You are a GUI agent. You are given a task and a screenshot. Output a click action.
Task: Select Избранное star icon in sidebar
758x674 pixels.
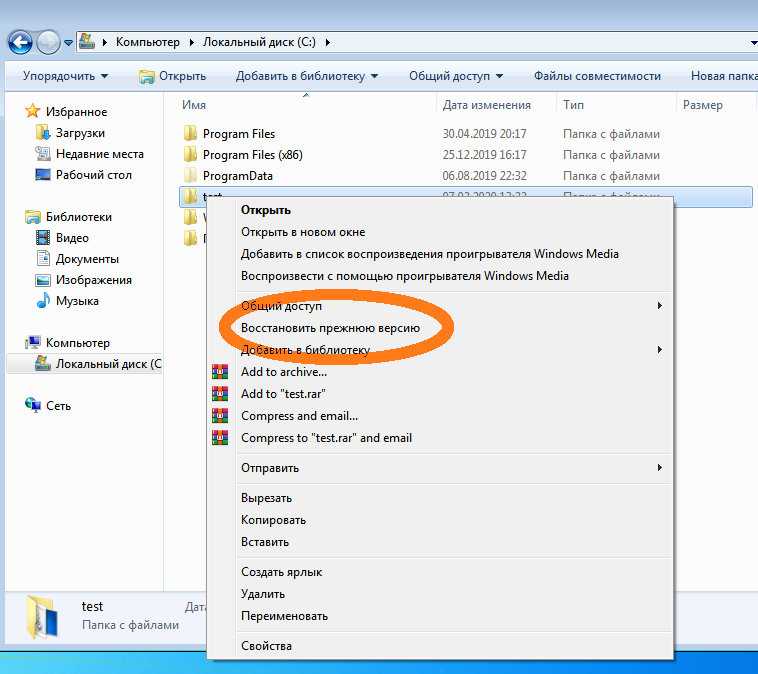tap(32, 111)
